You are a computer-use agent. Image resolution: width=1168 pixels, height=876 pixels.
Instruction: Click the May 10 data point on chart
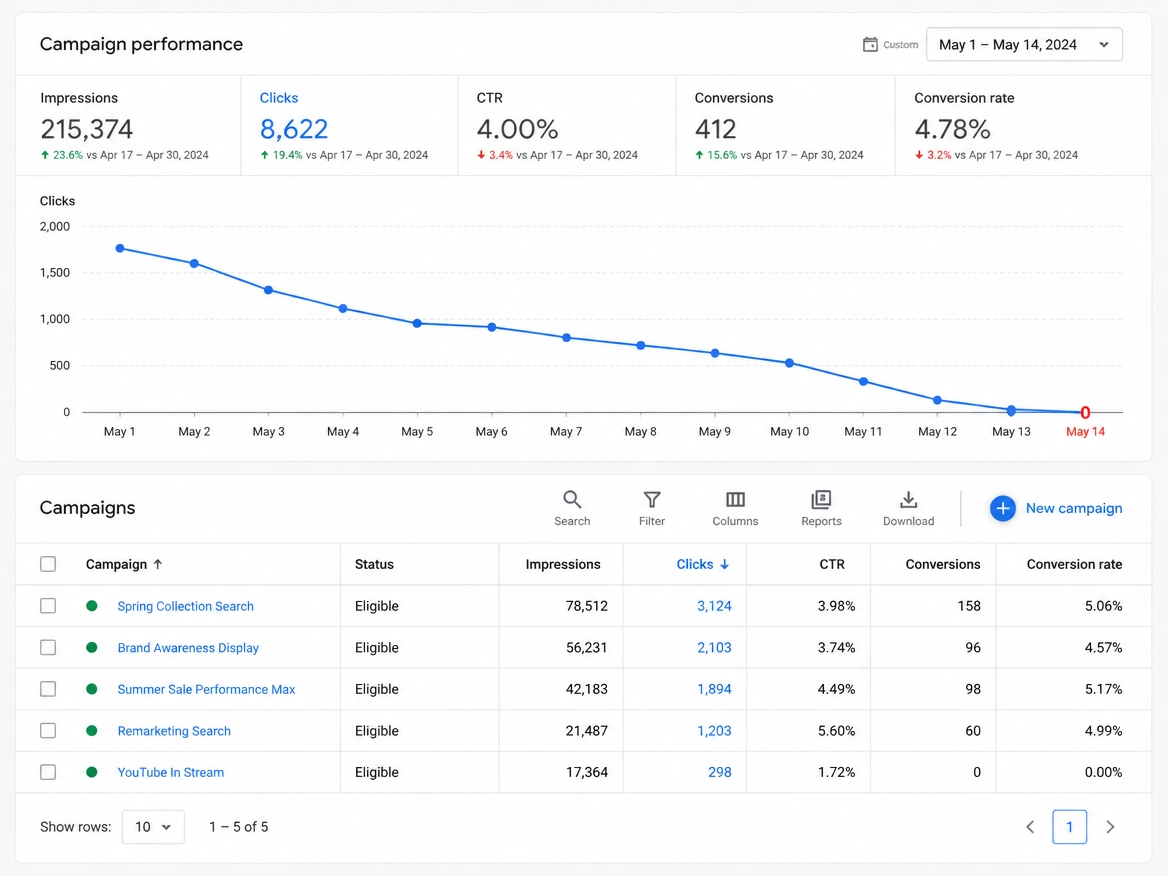(789, 363)
